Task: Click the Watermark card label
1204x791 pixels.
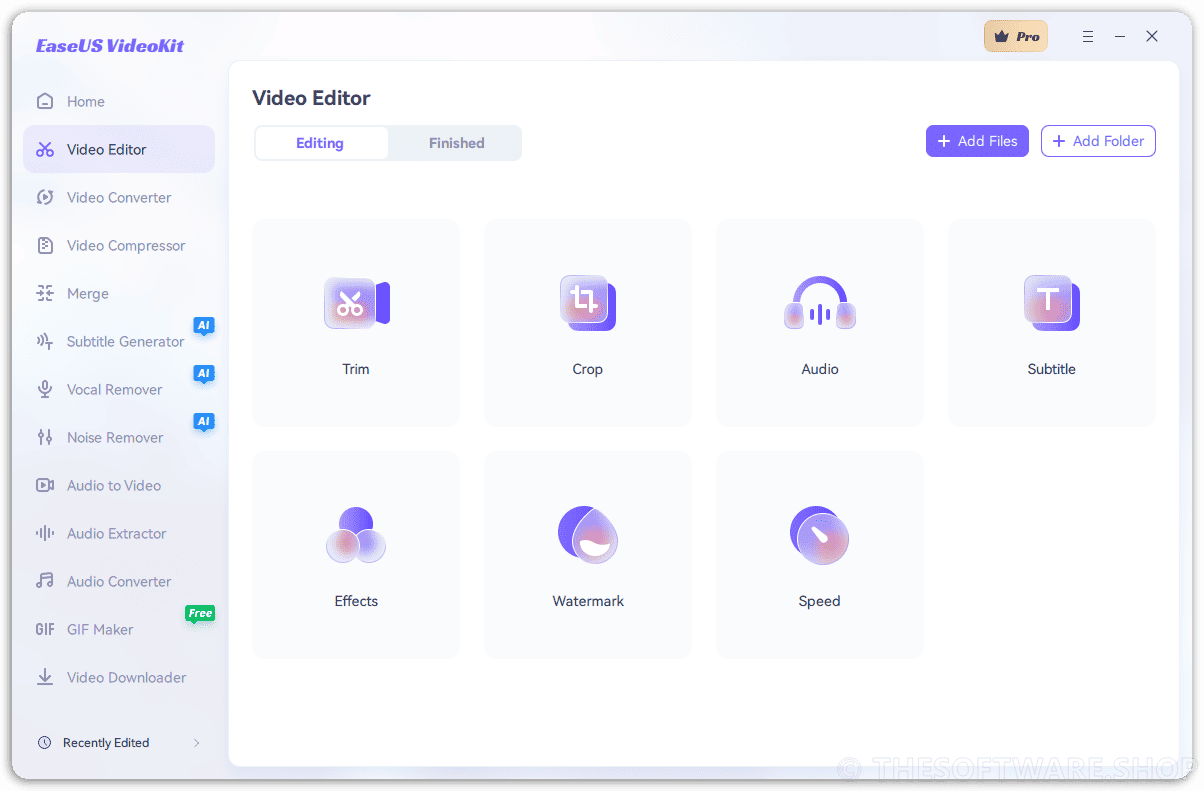Action: (x=588, y=601)
